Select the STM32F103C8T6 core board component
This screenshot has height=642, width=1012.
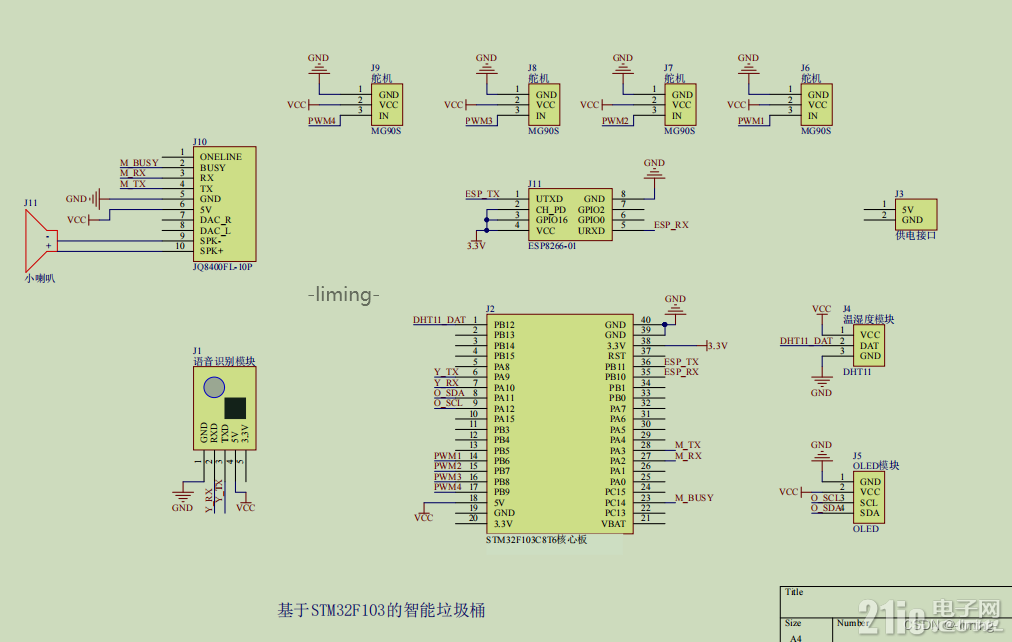click(560, 424)
